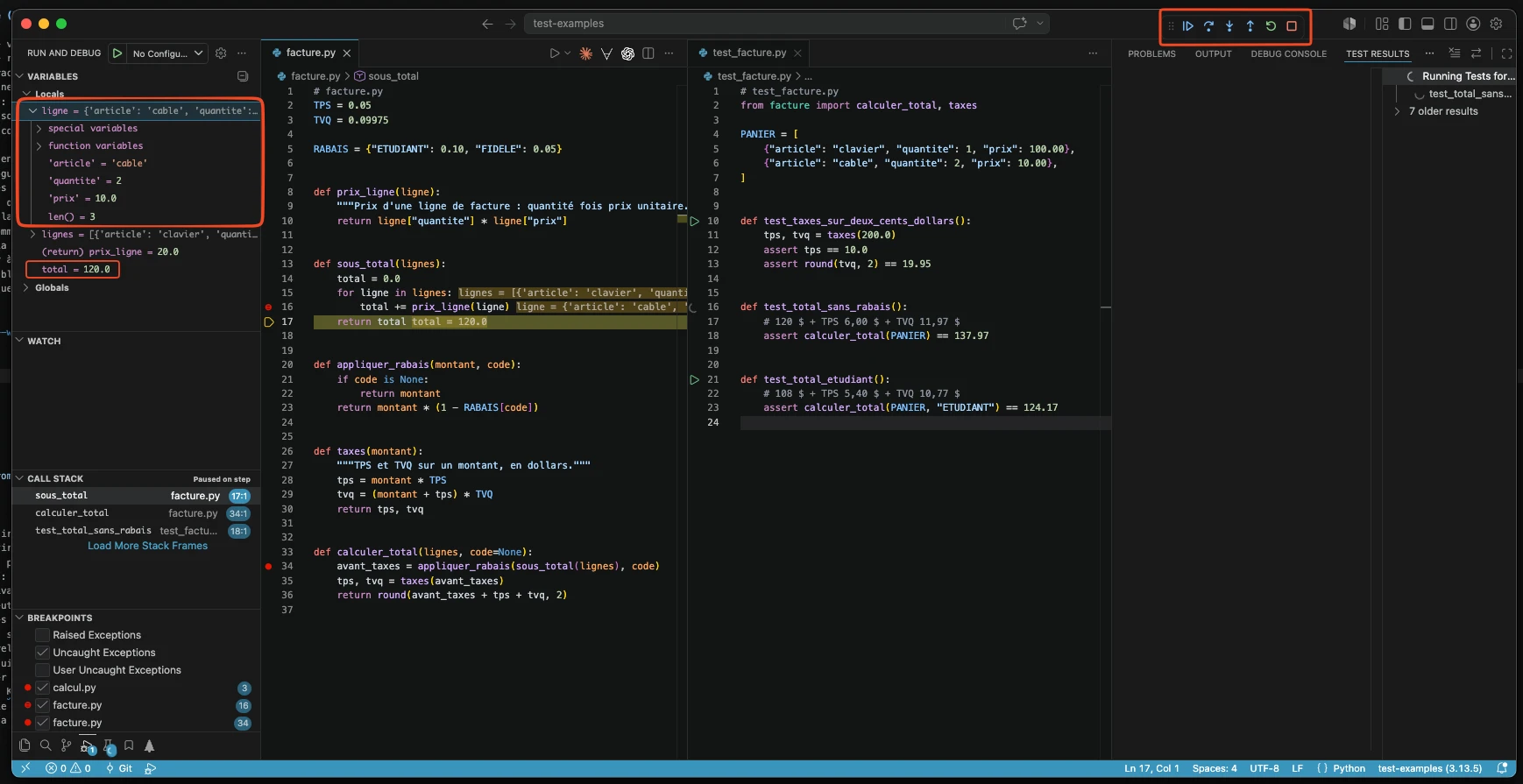This screenshot has height=784, width=1523.
Task: Open the tree icon view in activity bar
Action: (150, 745)
